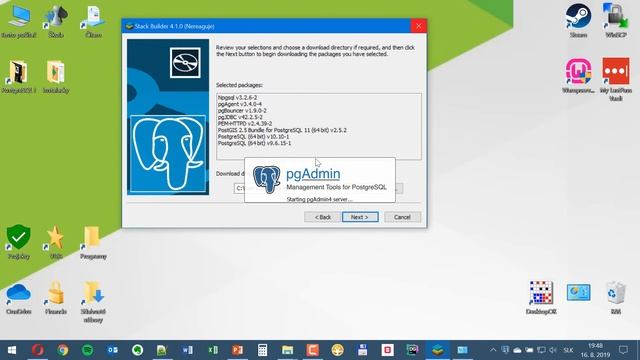Select the PostGIS 2.5 Bundle package line
The image size is (640, 360).
click(282, 130)
